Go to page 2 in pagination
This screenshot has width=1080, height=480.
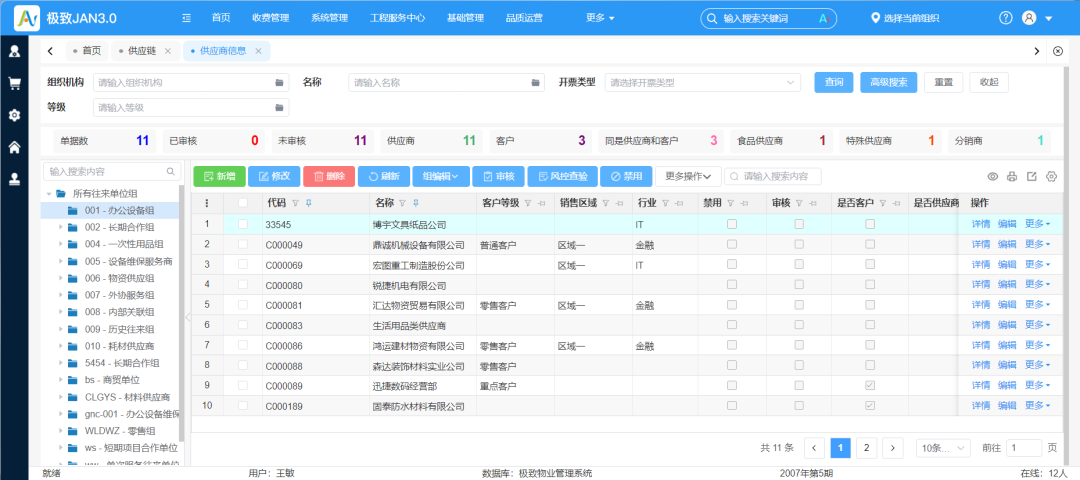866,448
